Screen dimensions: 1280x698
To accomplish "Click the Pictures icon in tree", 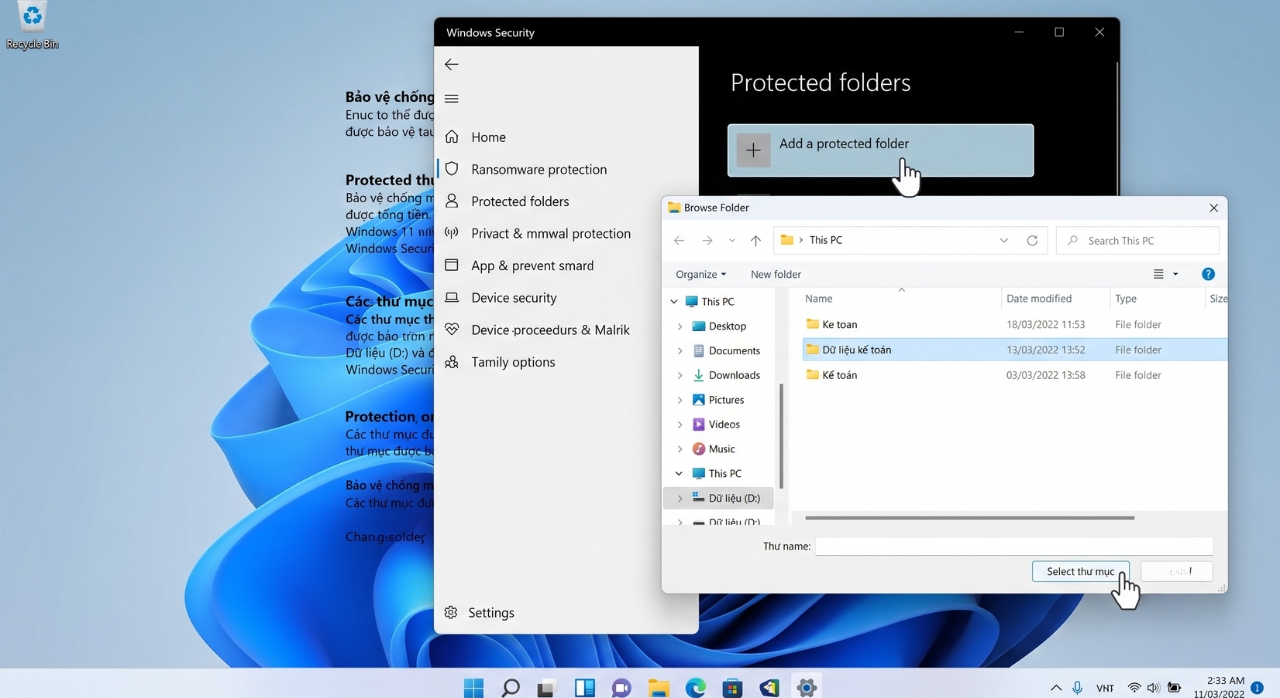I will point(698,400).
